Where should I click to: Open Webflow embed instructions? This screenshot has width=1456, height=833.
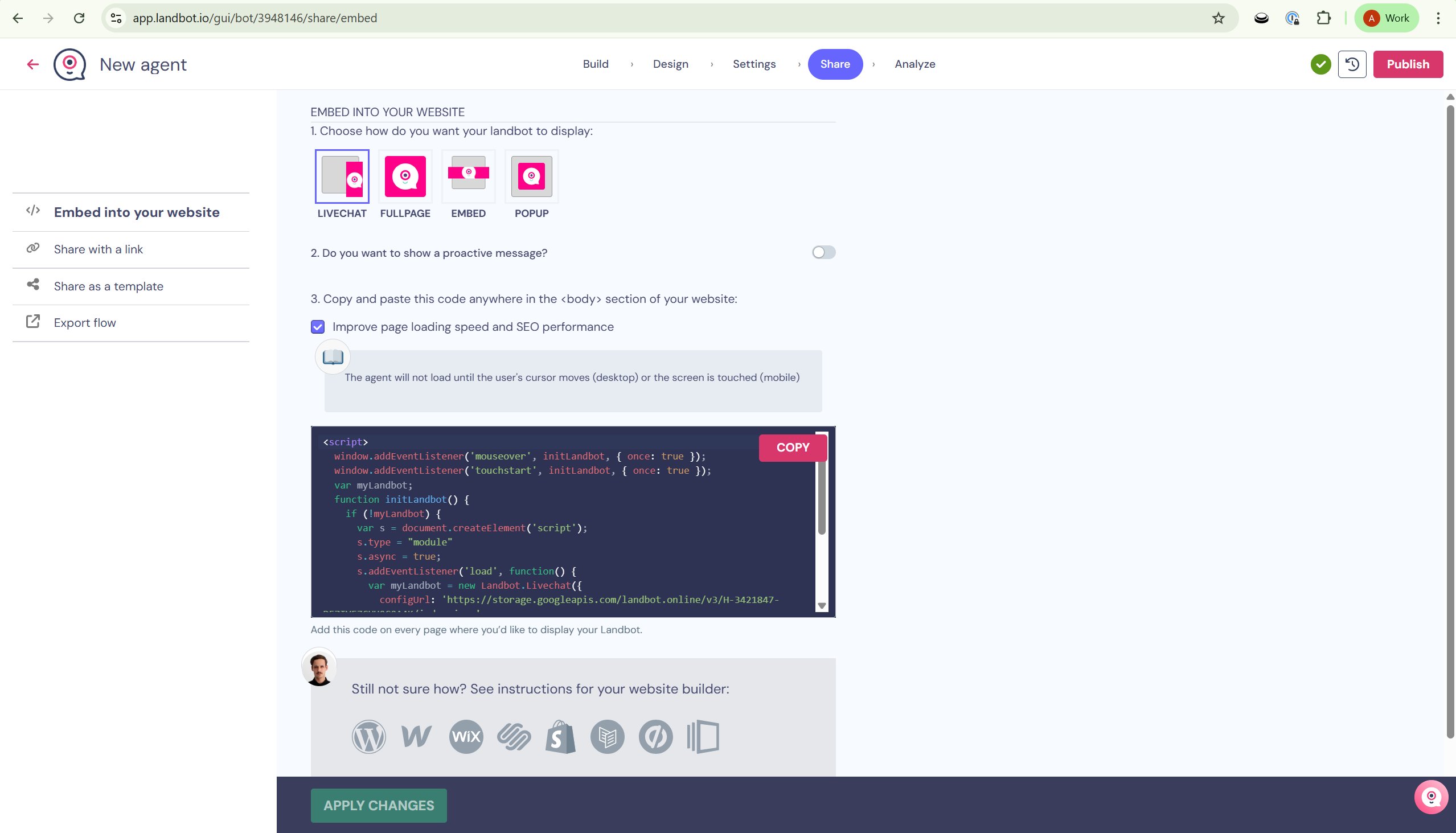click(416, 736)
